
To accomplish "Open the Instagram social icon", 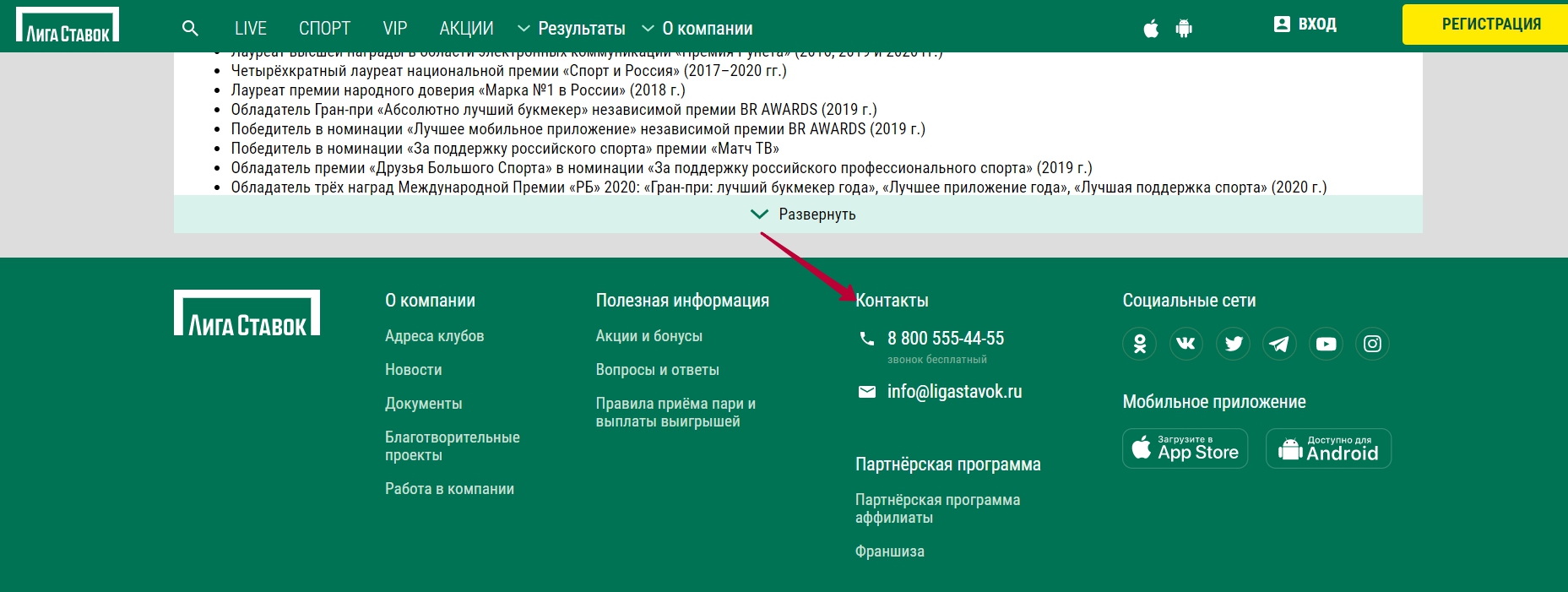I will 1373,344.
